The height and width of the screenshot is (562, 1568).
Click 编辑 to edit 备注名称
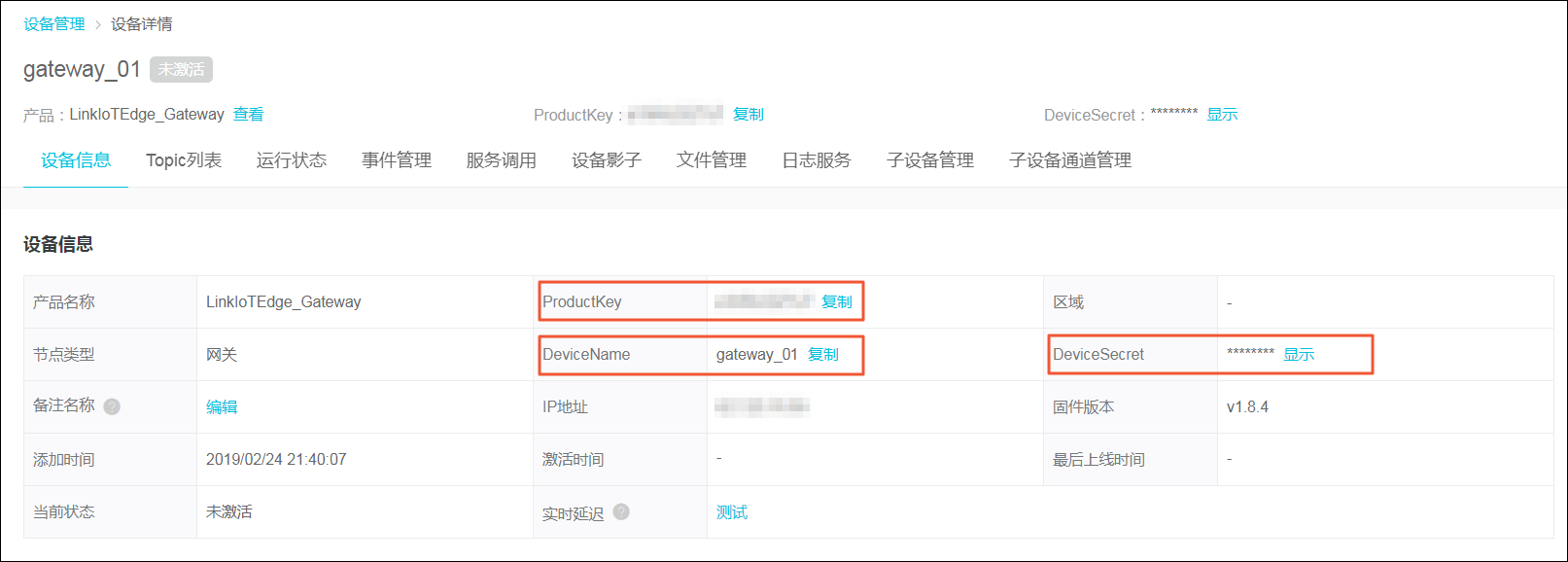click(x=222, y=406)
